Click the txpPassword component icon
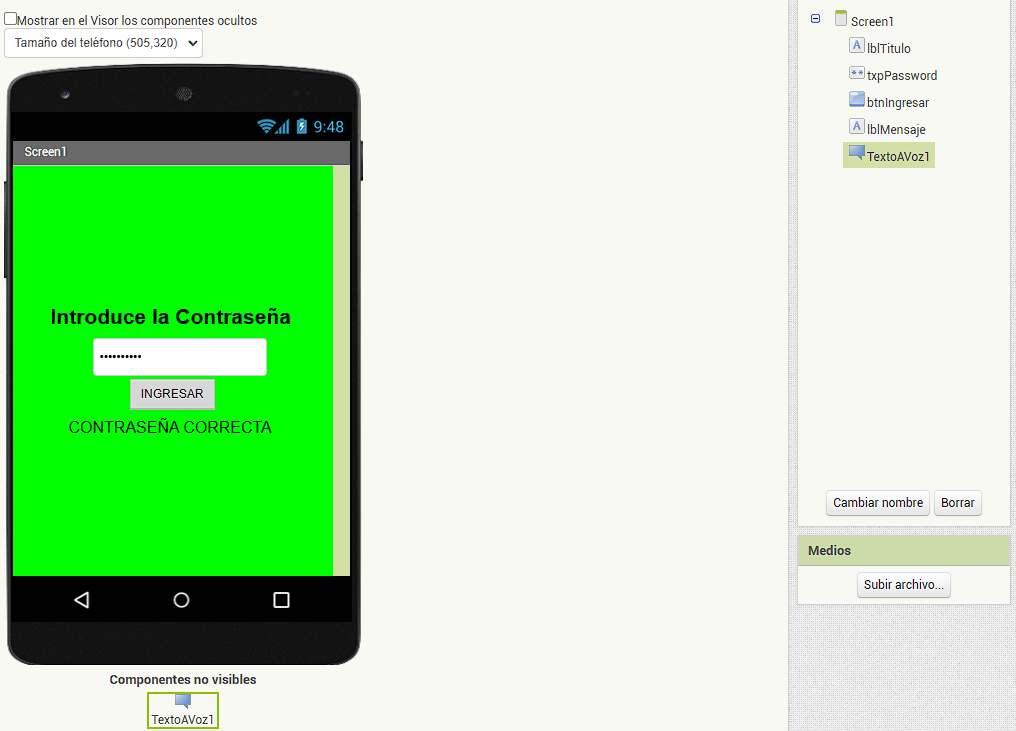 coord(856,73)
